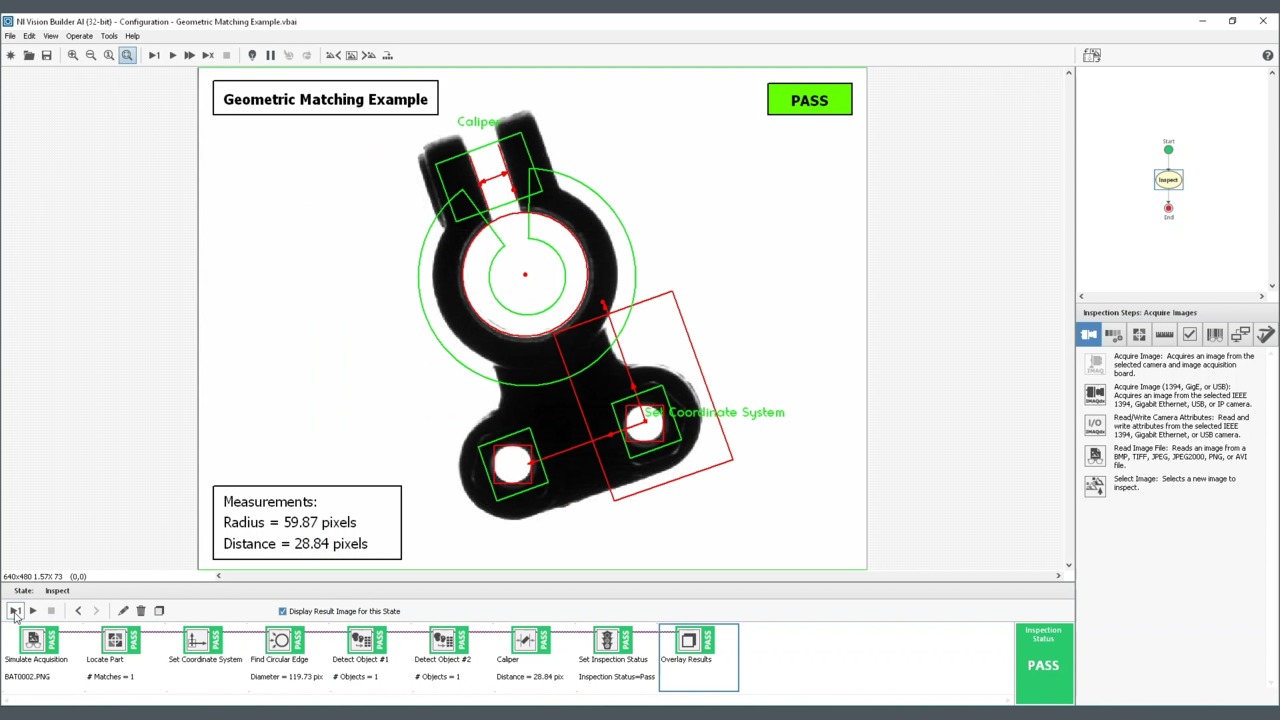Click the run-until-failure icon in the top toolbar

[x=208, y=55]
